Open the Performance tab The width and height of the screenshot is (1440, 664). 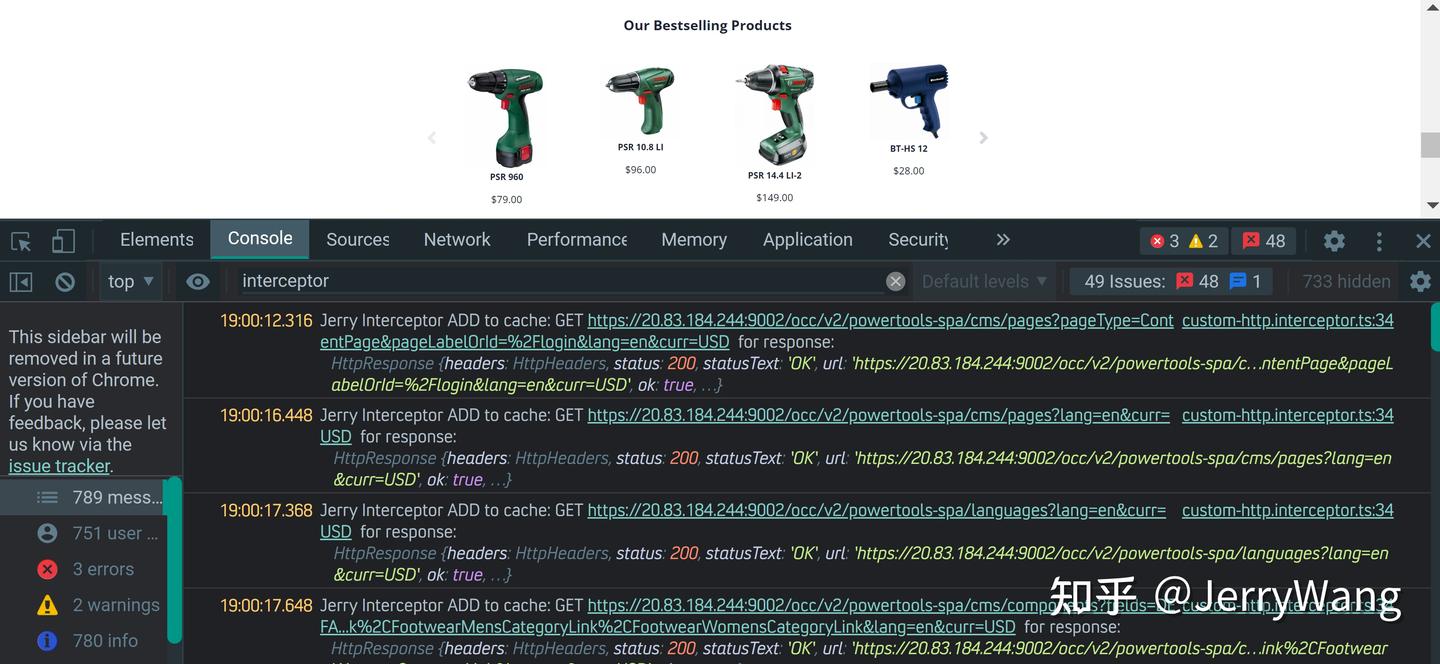577,240
